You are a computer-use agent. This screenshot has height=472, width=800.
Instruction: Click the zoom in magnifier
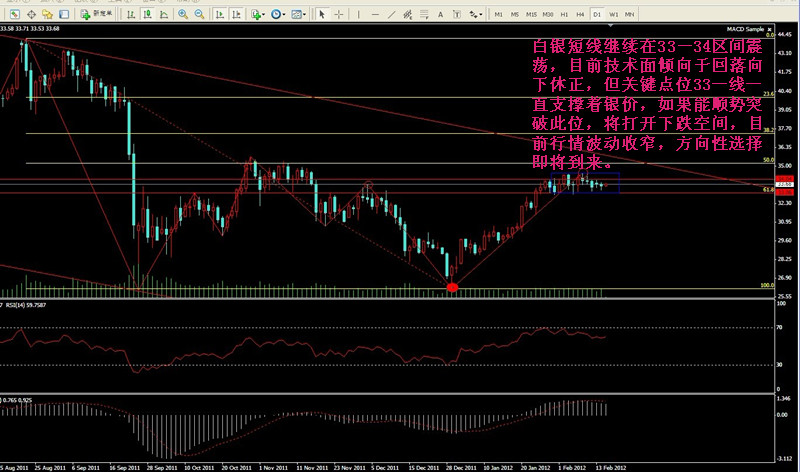183,14
